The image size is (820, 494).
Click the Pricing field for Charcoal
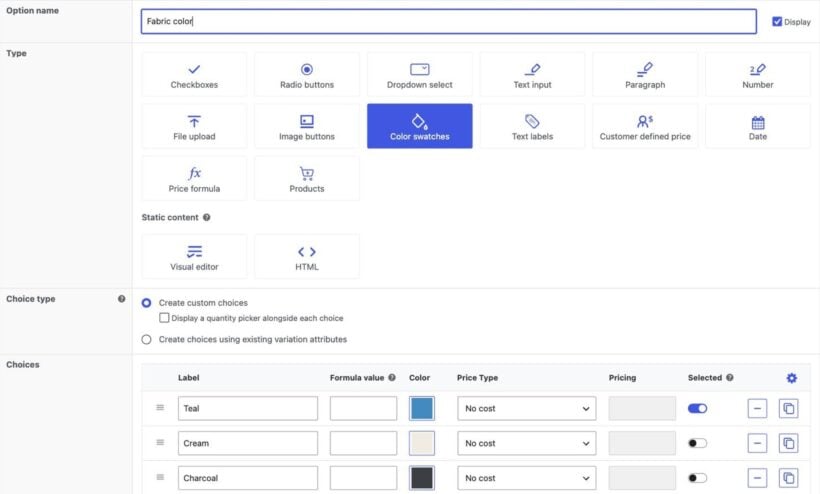(x=642, y=478)
